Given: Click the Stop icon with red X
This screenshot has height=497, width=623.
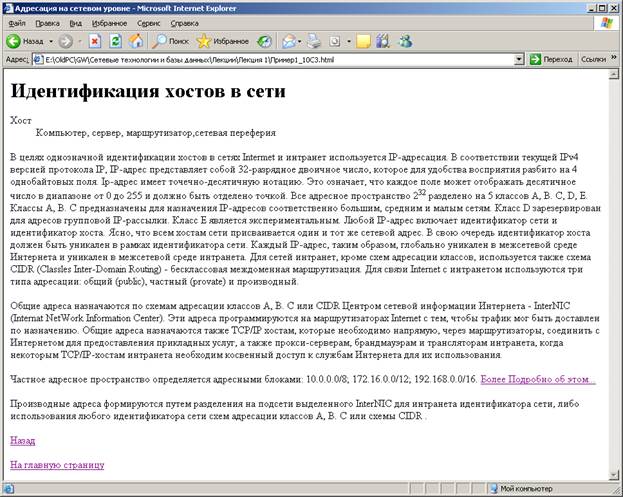Looking at the screenshot, I should coord(95,41).
